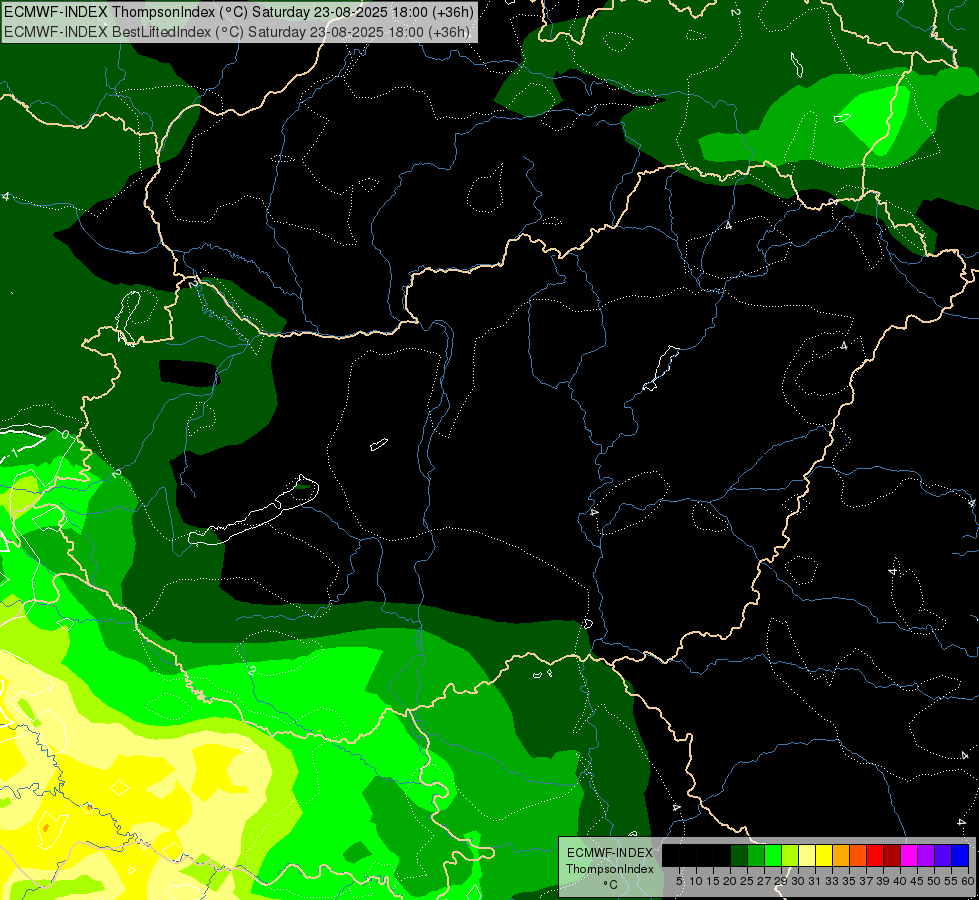Click the bright red 37–39 legend swatch
The height and width of the screenshot is (900, 979).
[875, 855]
